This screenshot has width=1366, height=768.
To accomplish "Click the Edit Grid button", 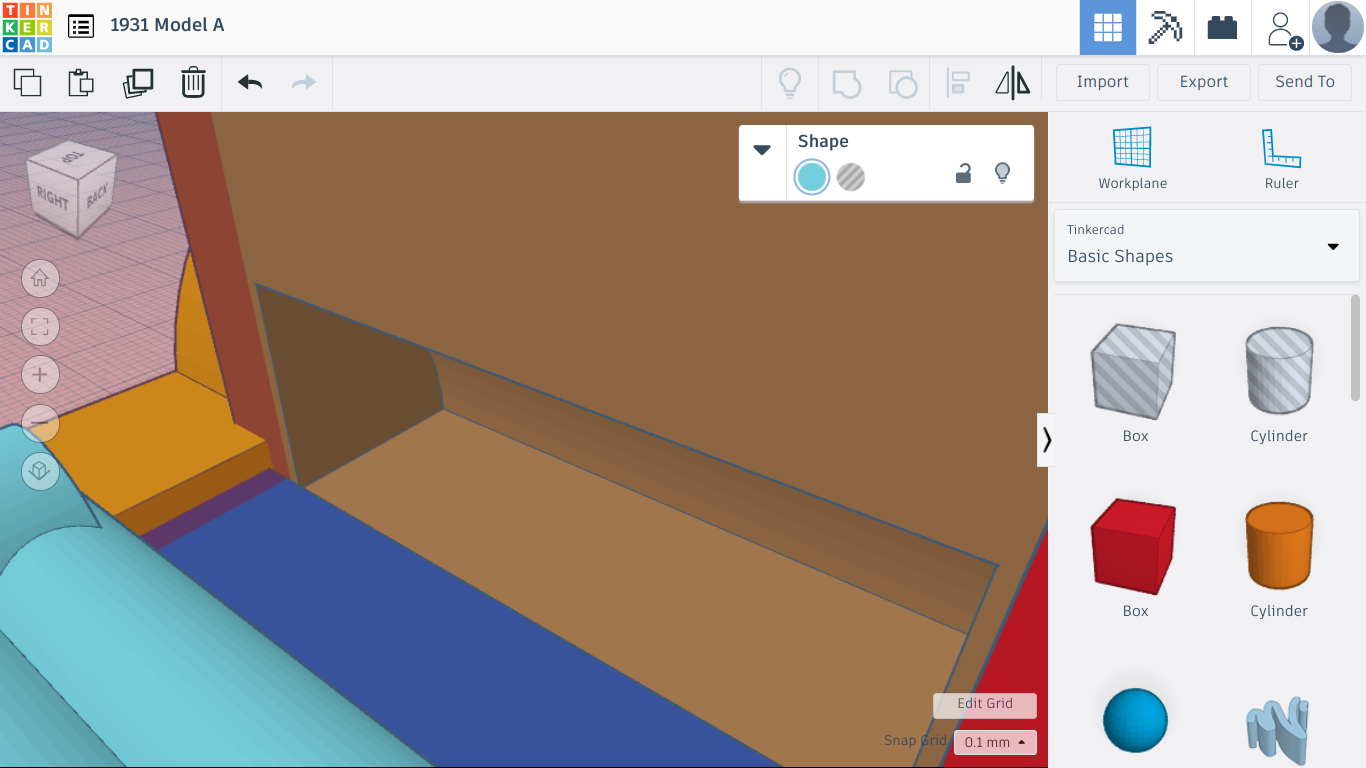I will point(984,705).
